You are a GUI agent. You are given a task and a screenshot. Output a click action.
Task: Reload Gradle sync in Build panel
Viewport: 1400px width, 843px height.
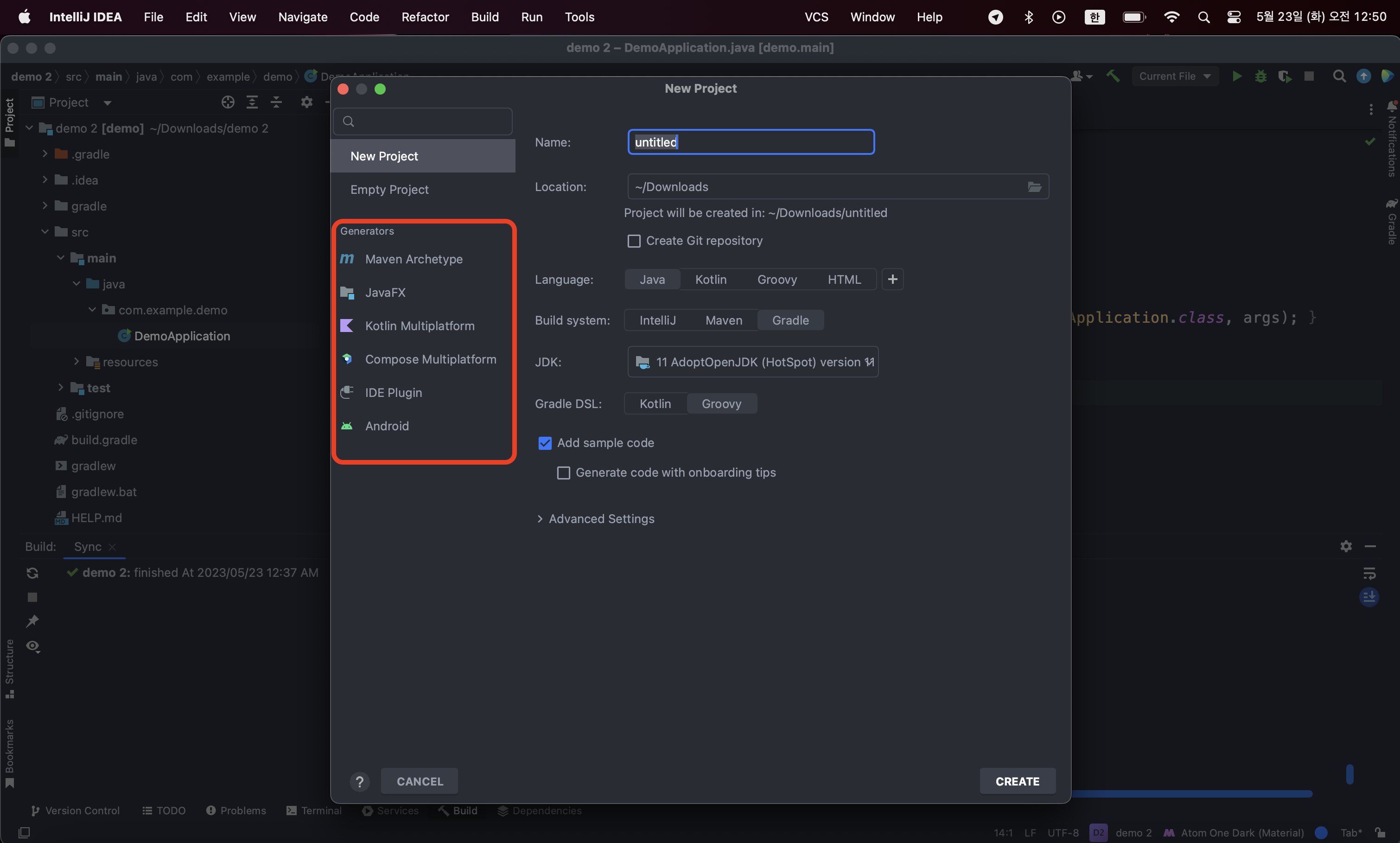point(32,573)
